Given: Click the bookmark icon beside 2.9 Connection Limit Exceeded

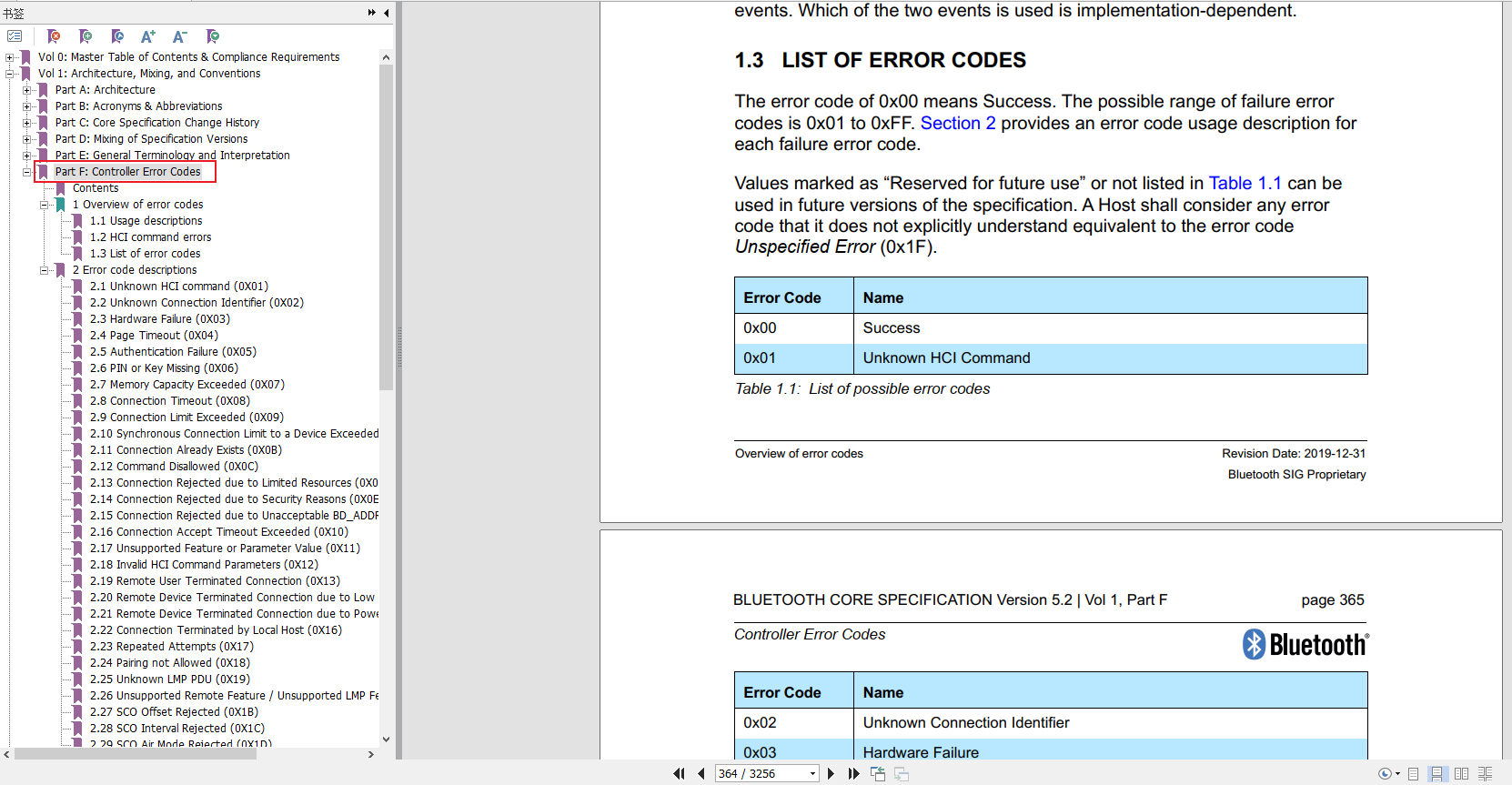Looking at the screenshot, I should tap(78, 418).
